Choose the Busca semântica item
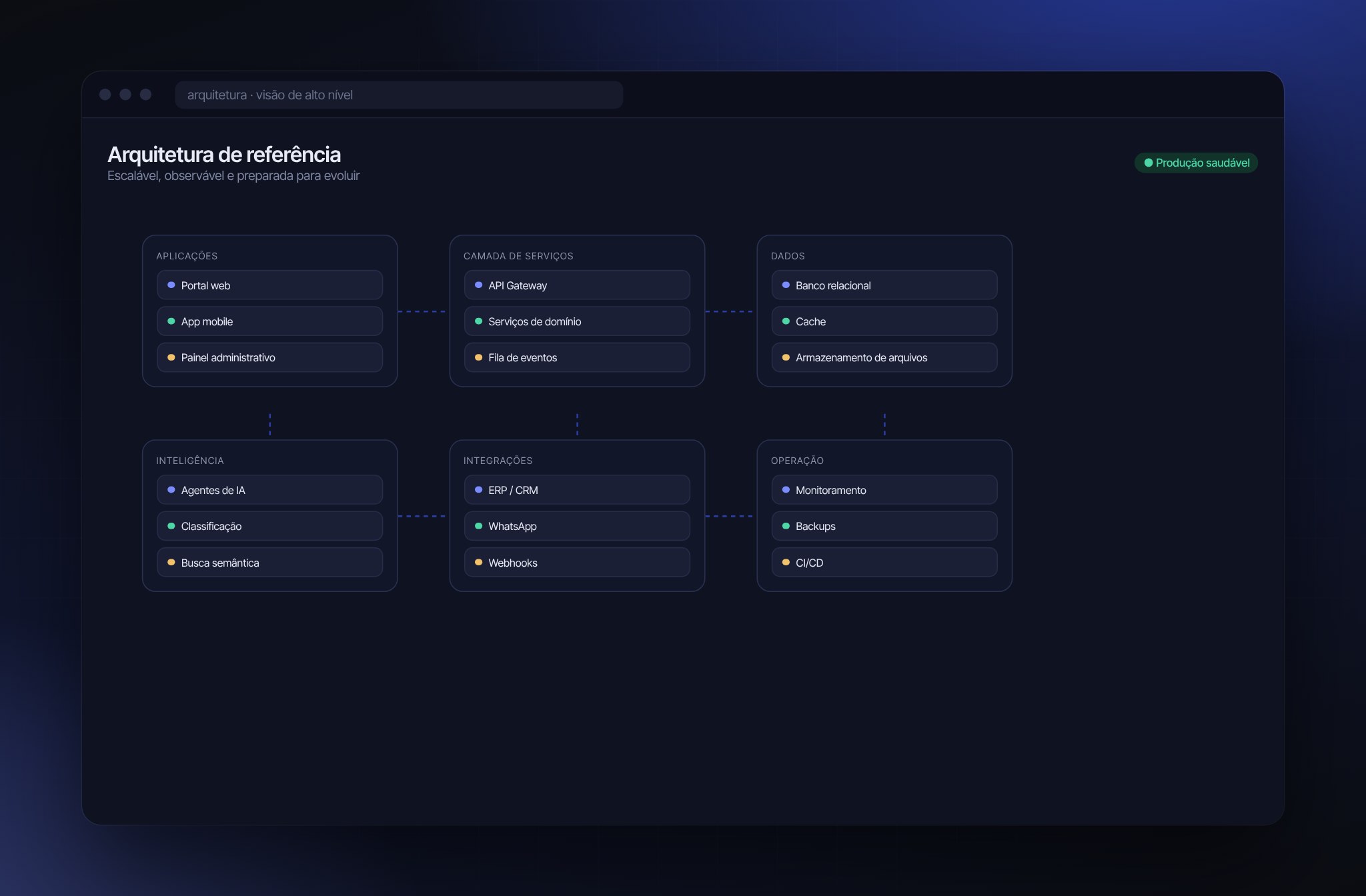The height and width of the screenshot is (896, 1366). (x=269, y=563)
